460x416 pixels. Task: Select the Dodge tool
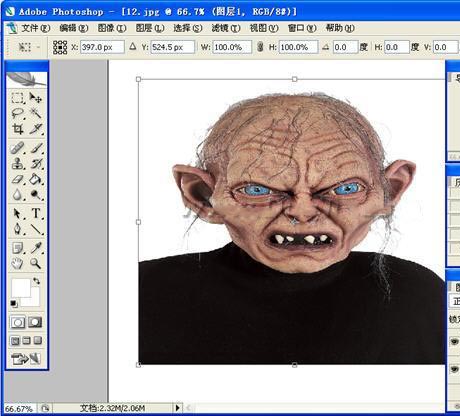coord(35,194)
